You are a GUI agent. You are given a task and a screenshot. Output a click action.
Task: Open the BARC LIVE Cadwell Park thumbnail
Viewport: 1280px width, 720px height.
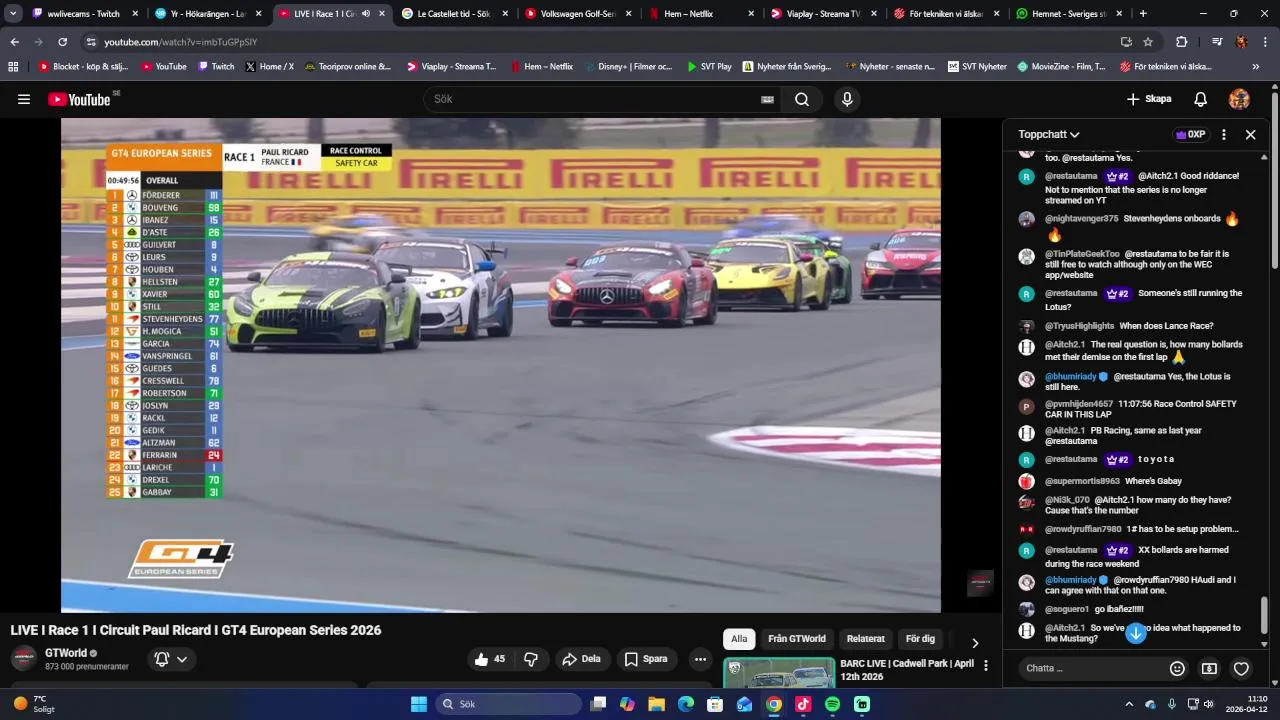click(x=779, y=672)
